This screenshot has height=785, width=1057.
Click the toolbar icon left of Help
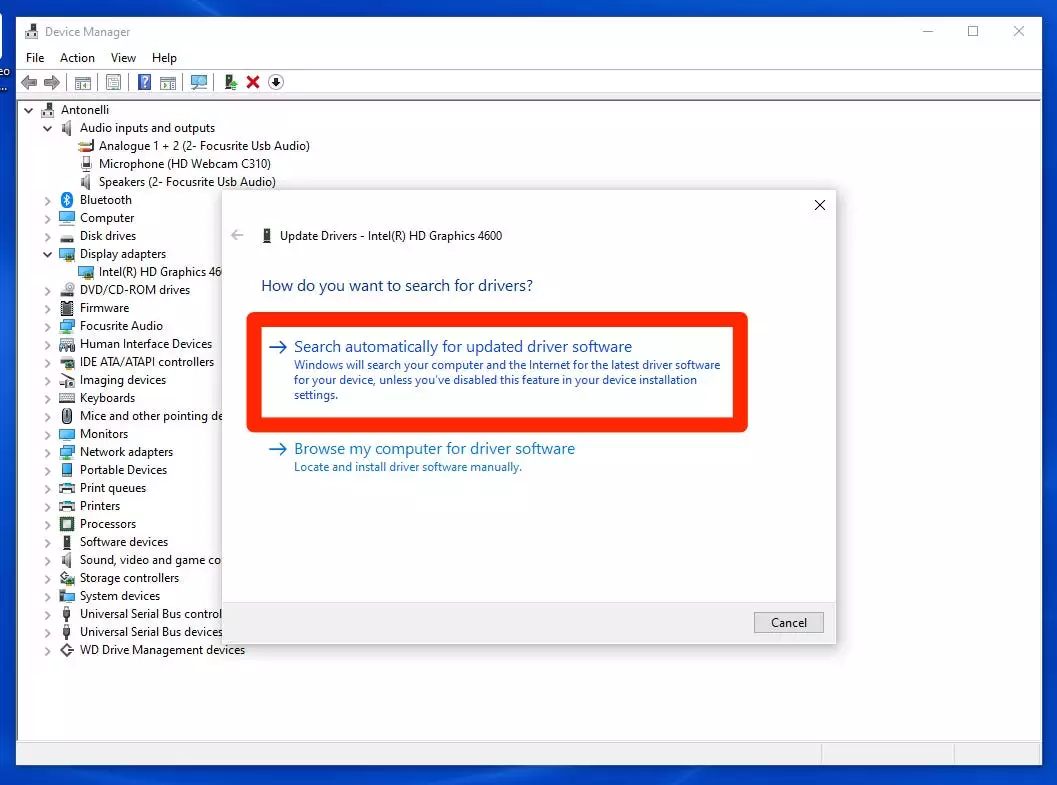114,82
